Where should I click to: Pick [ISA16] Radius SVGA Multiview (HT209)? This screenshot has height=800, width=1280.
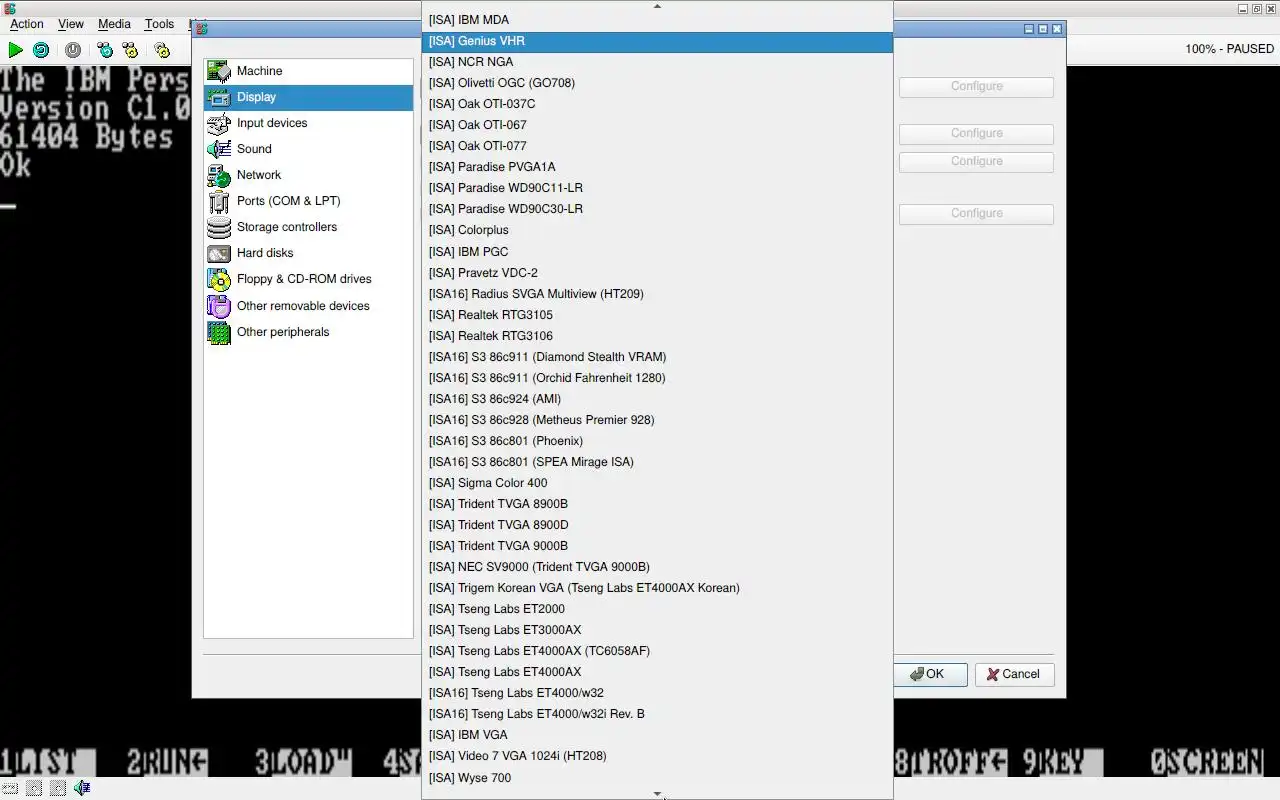657,294
